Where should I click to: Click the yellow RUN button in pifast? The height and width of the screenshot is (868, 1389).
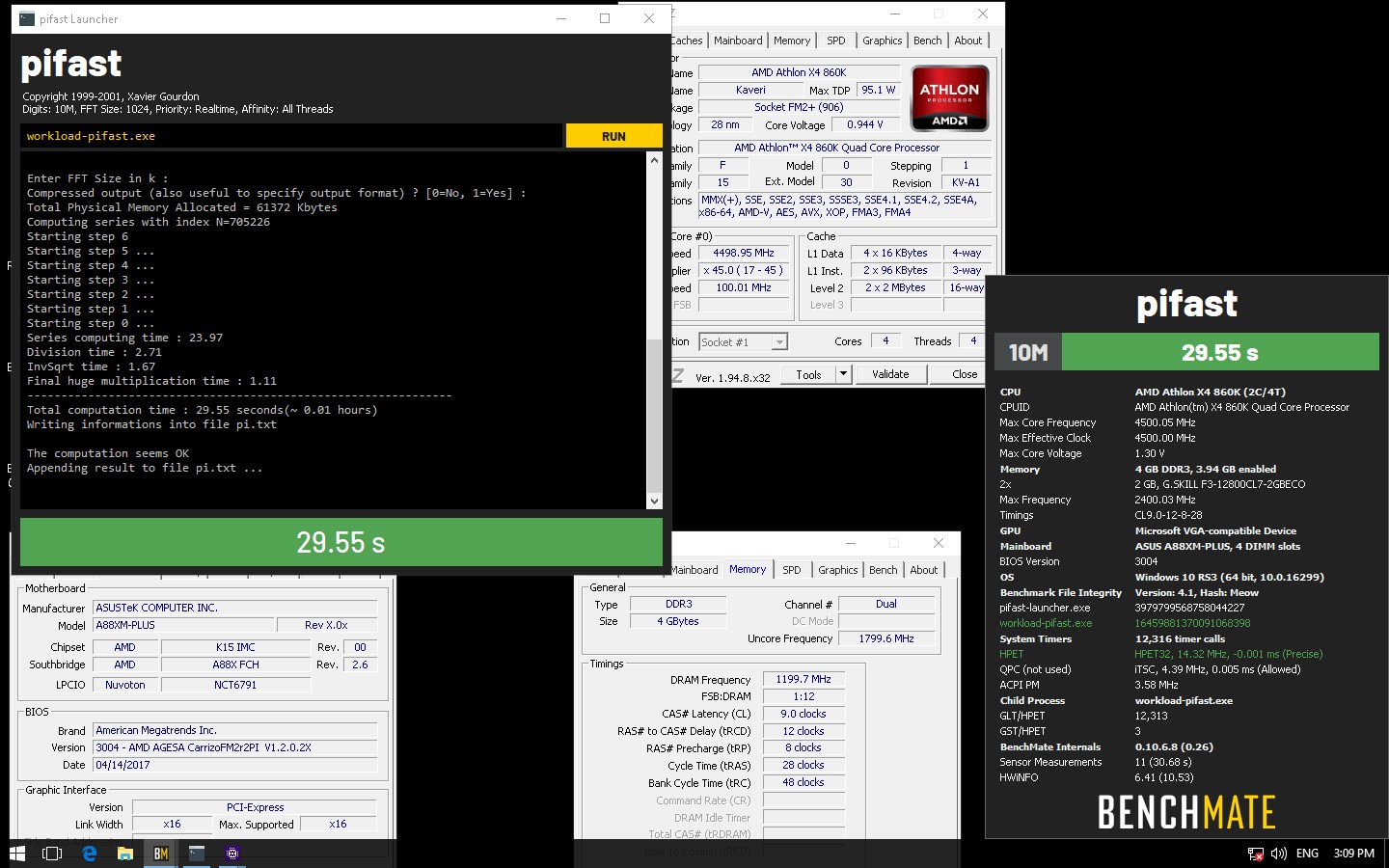point(613,136)
